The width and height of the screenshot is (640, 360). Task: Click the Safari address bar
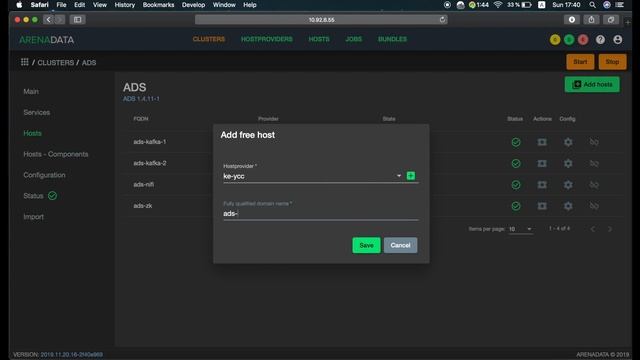click(x=321, y=20)
